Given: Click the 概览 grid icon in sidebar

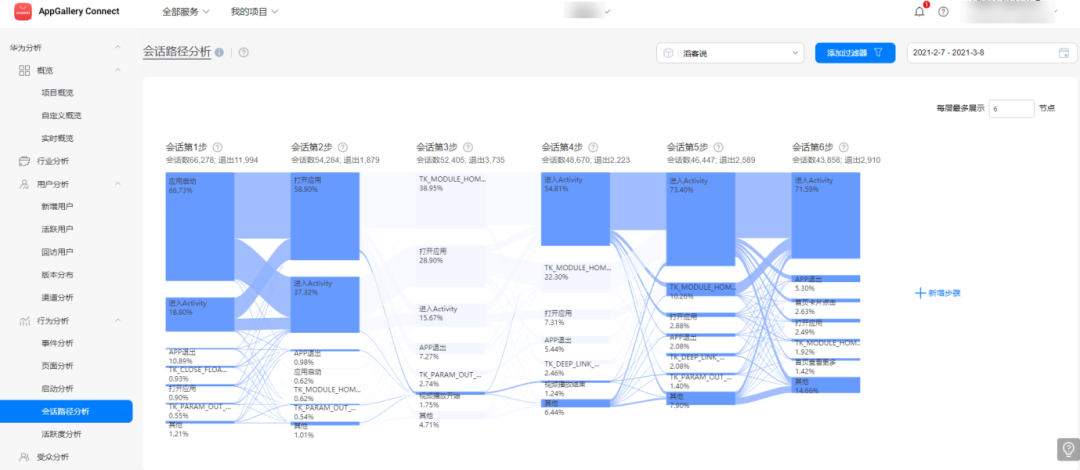Looking at the screenshot, I should click(x=24, y=70).
